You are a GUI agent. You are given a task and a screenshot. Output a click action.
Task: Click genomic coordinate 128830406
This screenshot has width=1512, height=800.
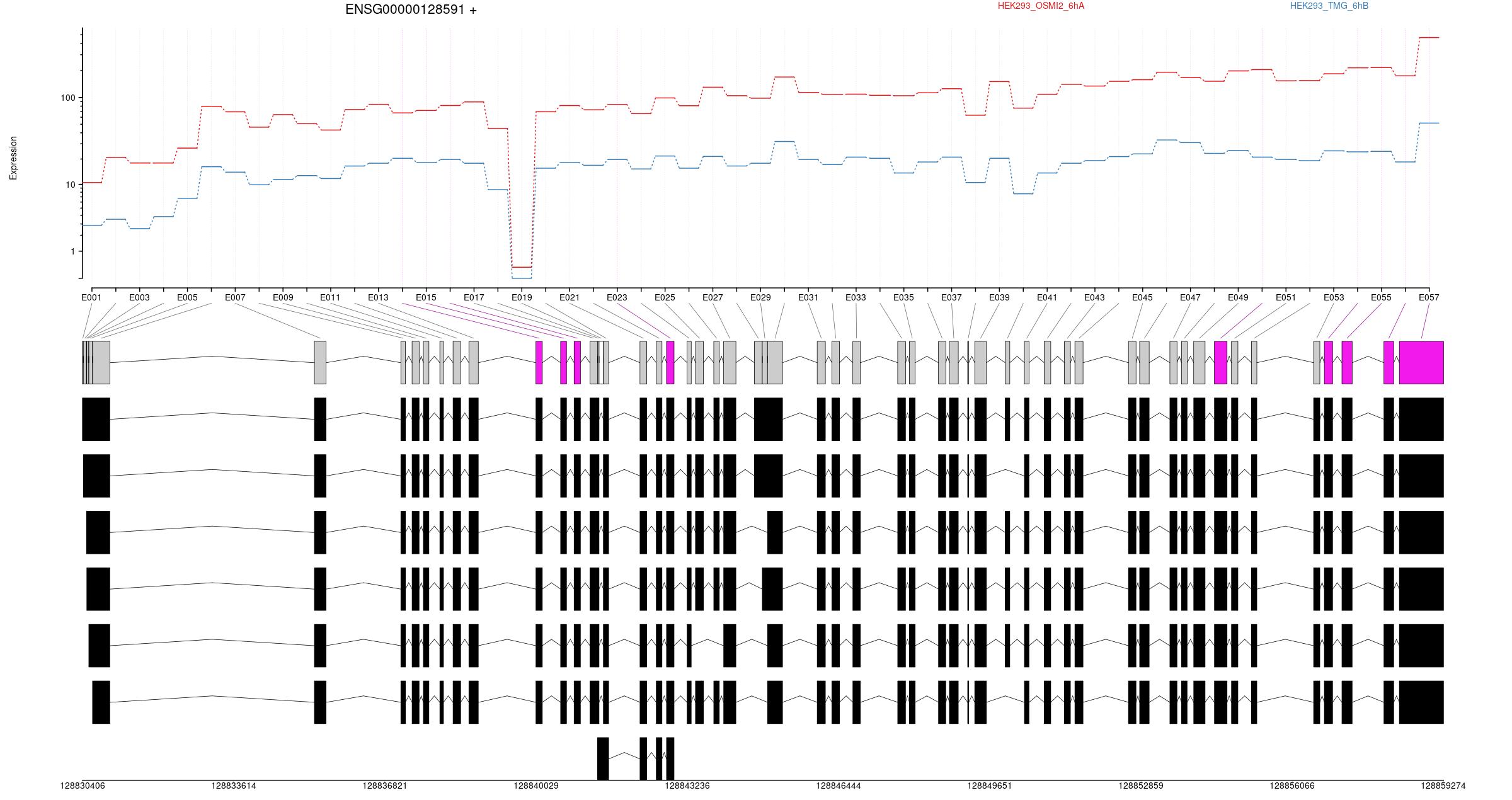point(83,786)
